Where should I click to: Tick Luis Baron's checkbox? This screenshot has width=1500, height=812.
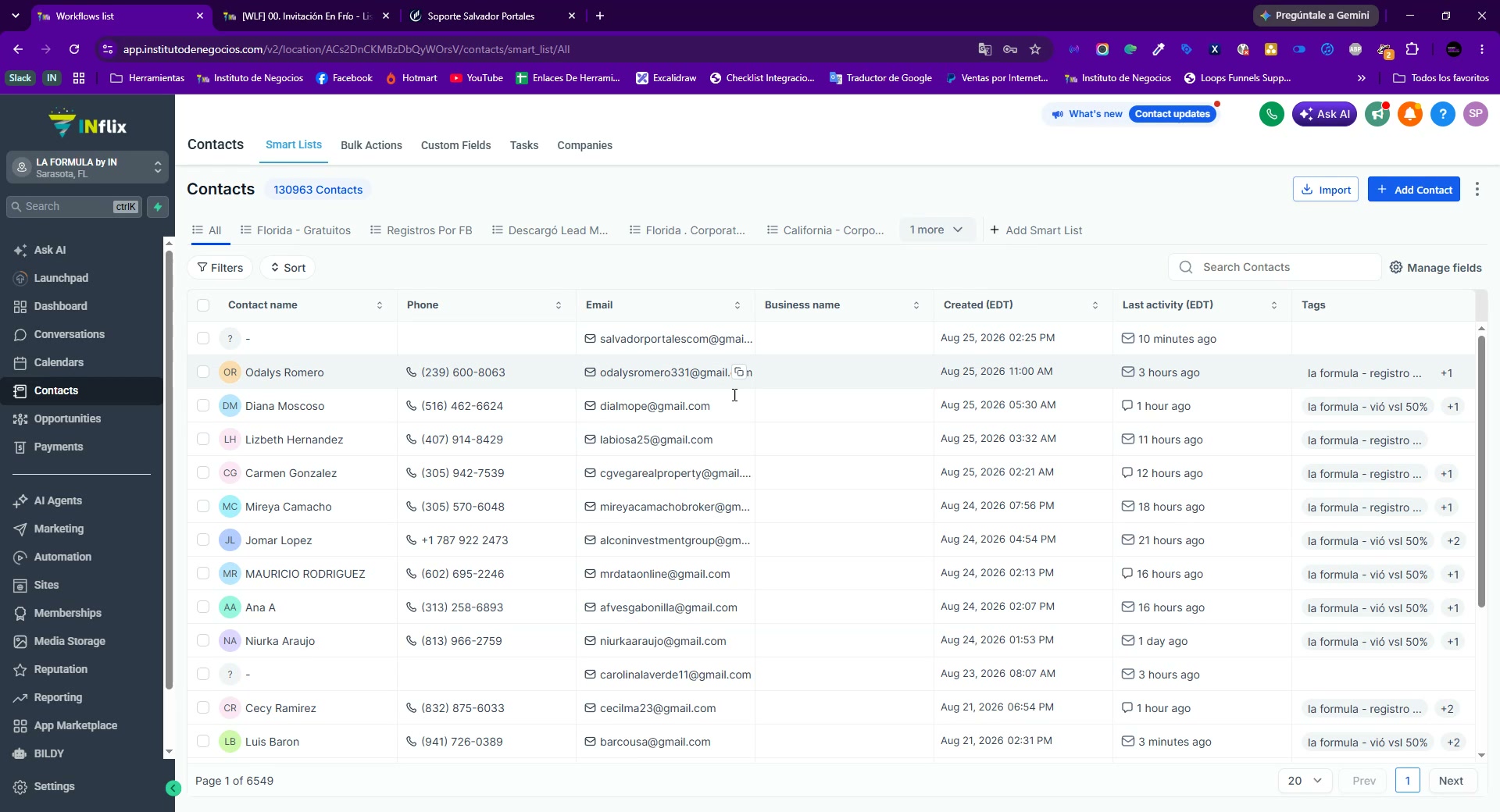(x=203, y=742)
